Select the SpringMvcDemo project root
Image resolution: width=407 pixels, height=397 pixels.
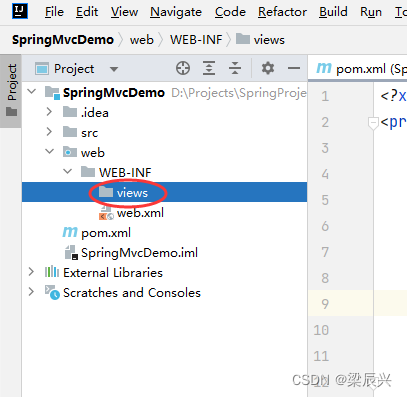[164, 92]
